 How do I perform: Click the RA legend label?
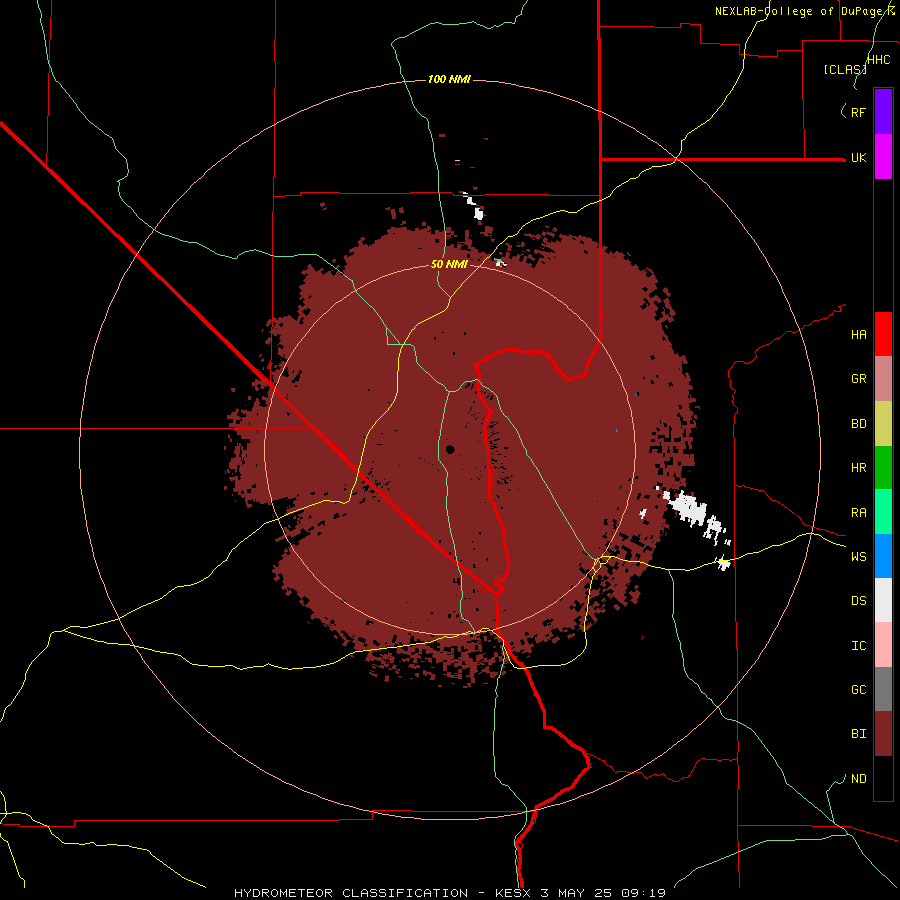click(858, 512)
